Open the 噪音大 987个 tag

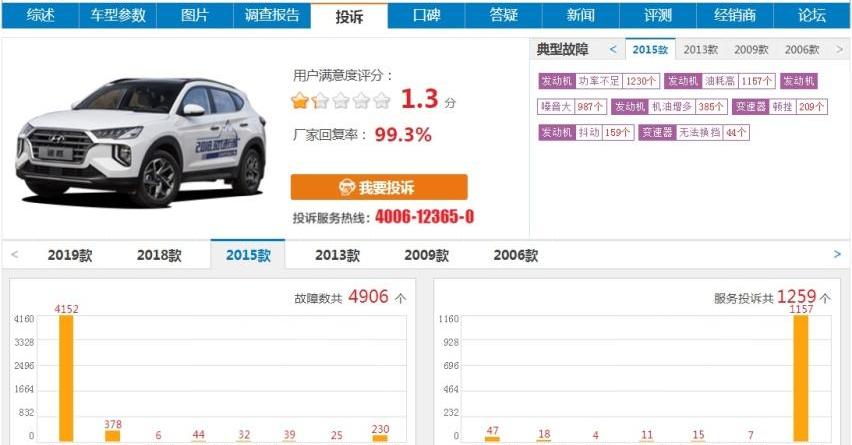572,106
